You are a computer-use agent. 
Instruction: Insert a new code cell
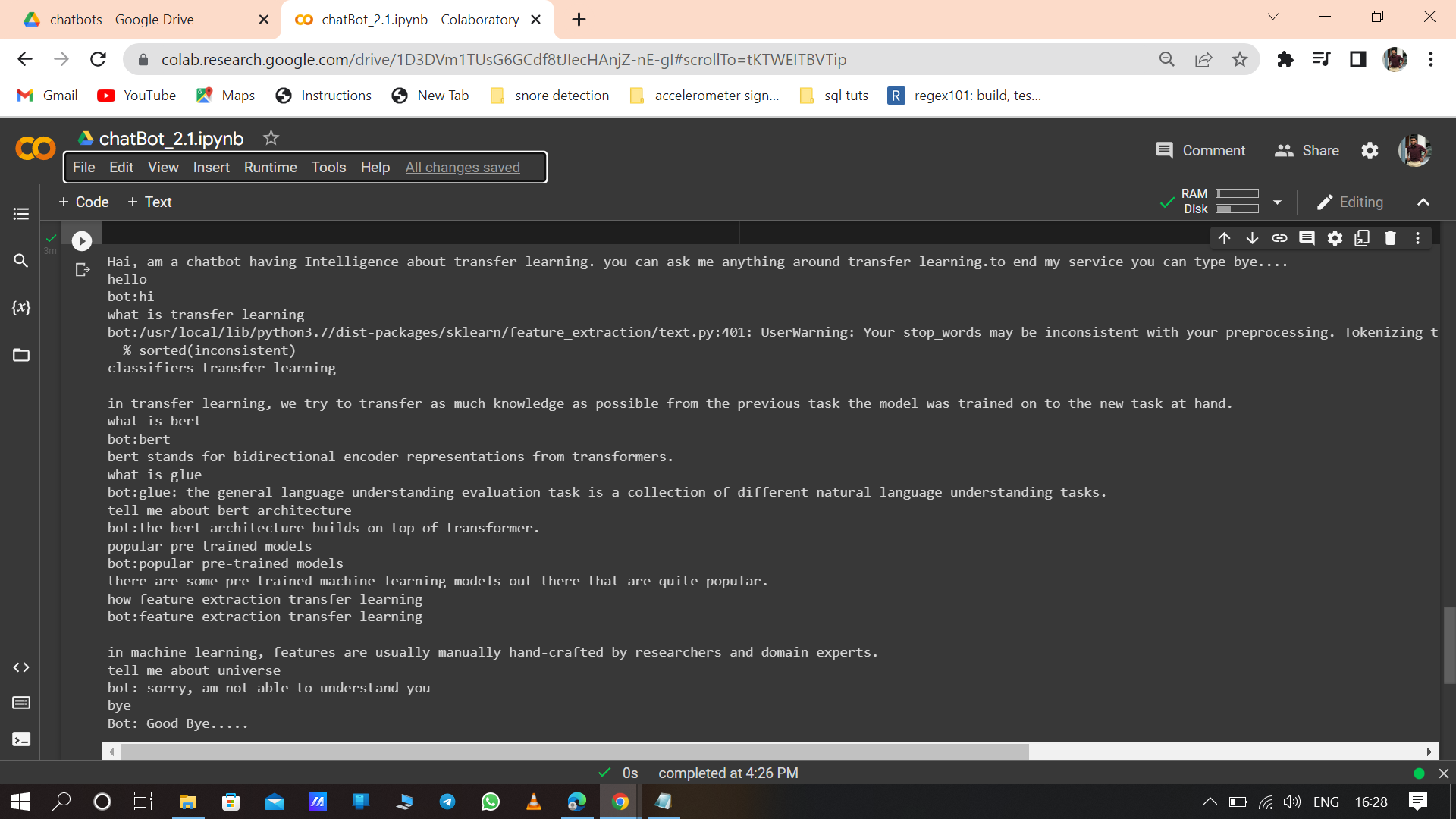83,202
